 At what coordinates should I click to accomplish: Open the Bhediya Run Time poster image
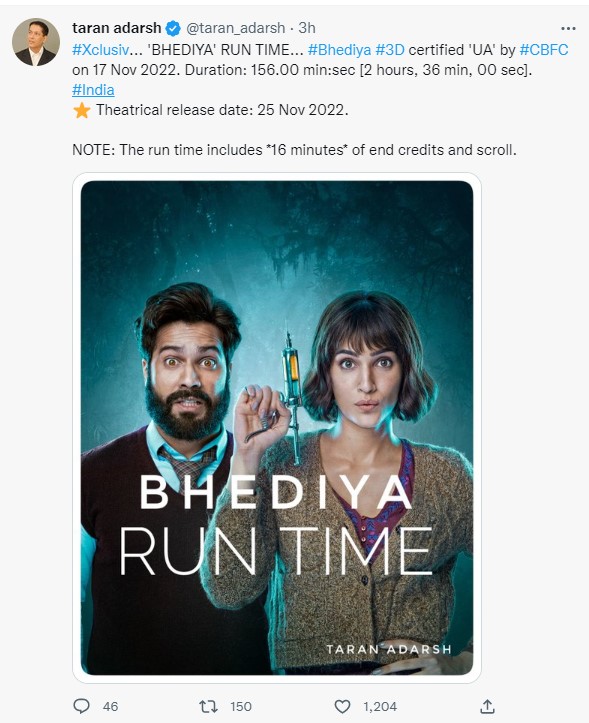click(277, 428)
